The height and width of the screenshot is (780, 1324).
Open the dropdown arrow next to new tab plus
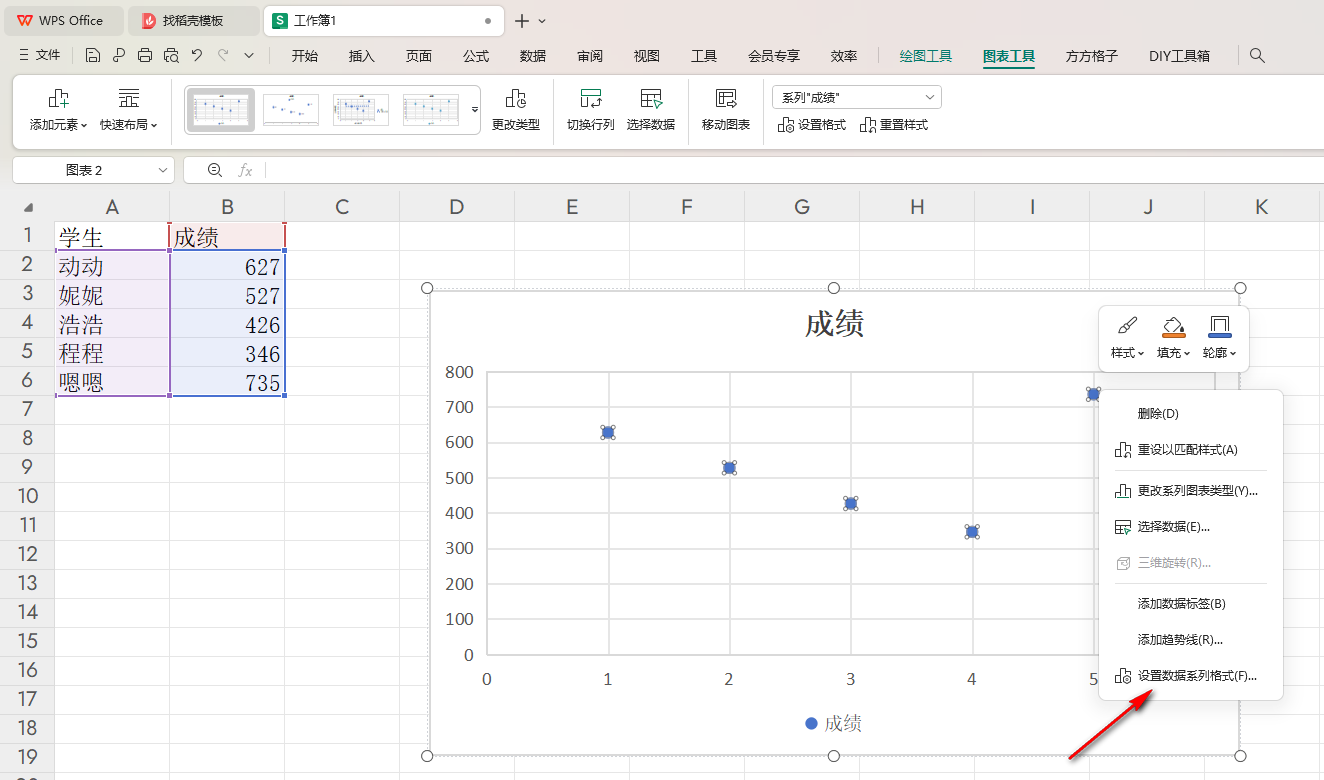tap(543, 21)
